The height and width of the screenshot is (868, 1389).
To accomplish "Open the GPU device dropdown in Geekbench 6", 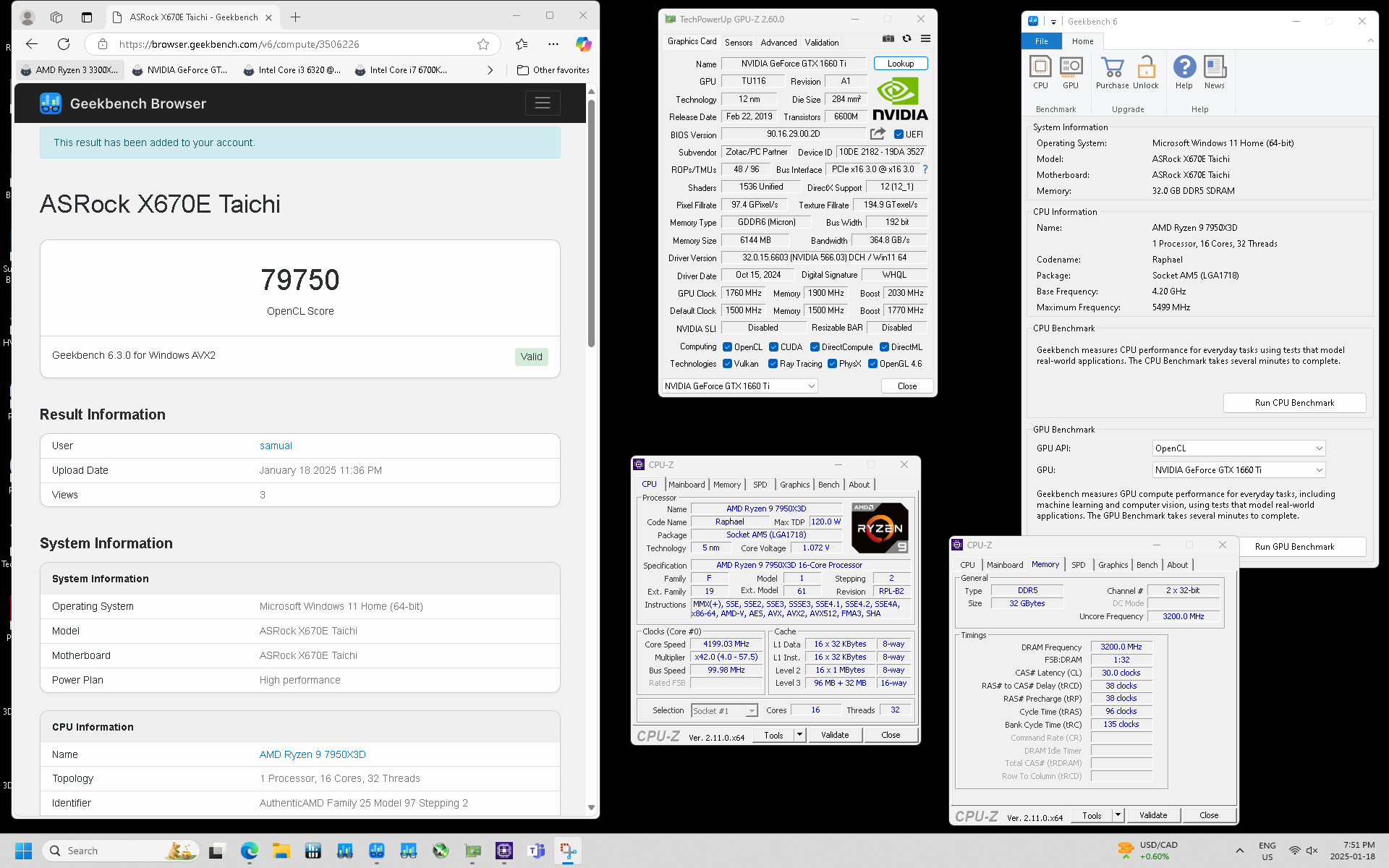I will [x=1239, y=470].
